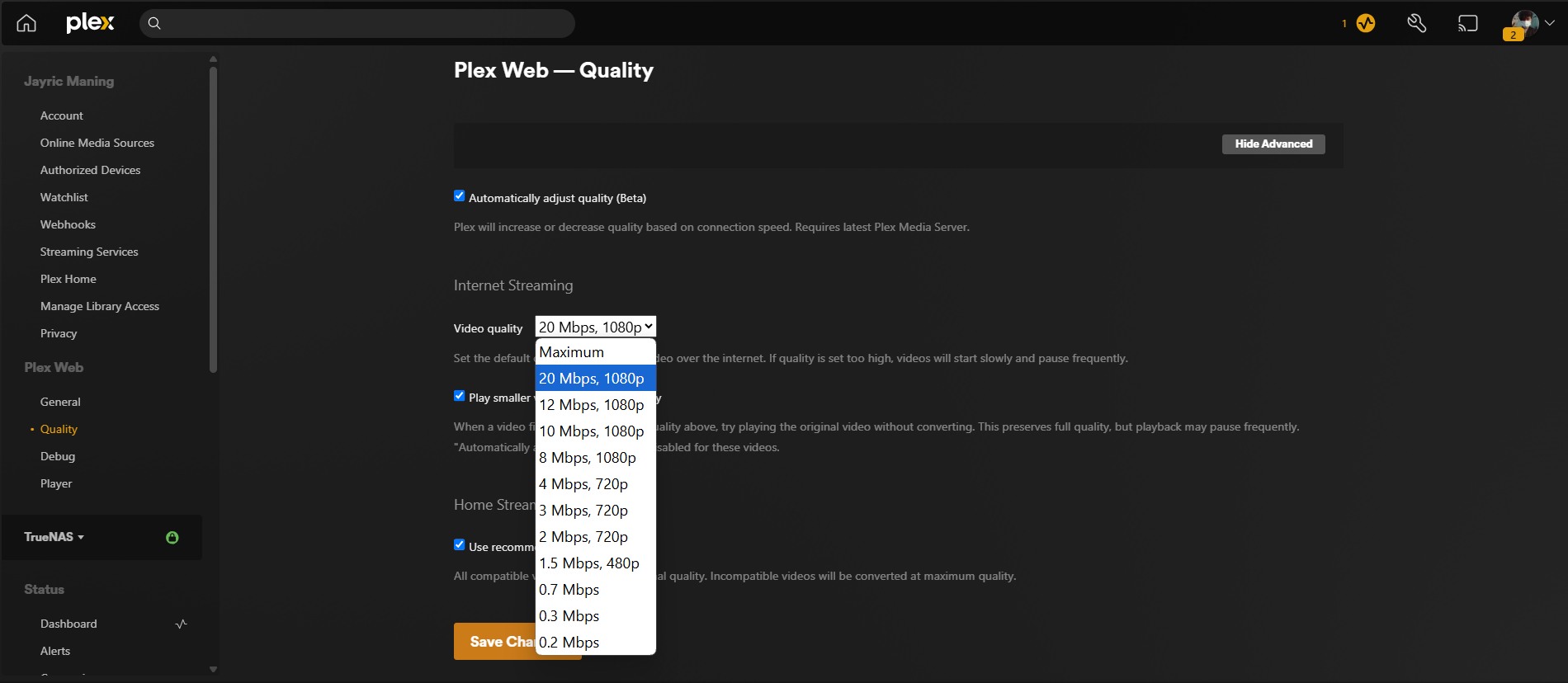Open Debug settings in sidebar

point(58,456)
